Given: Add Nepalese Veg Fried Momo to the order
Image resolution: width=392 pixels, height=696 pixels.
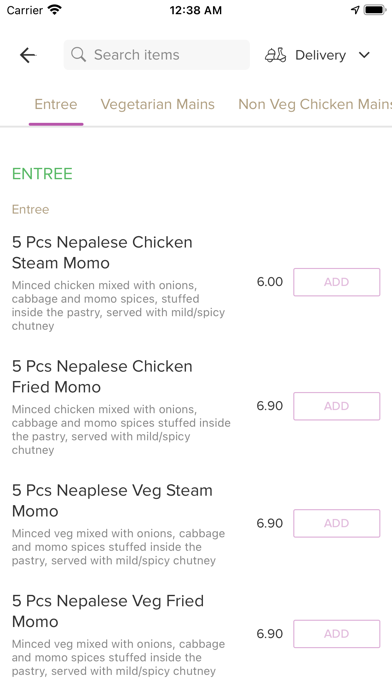Looking at the screenshot, I should 337,634.
